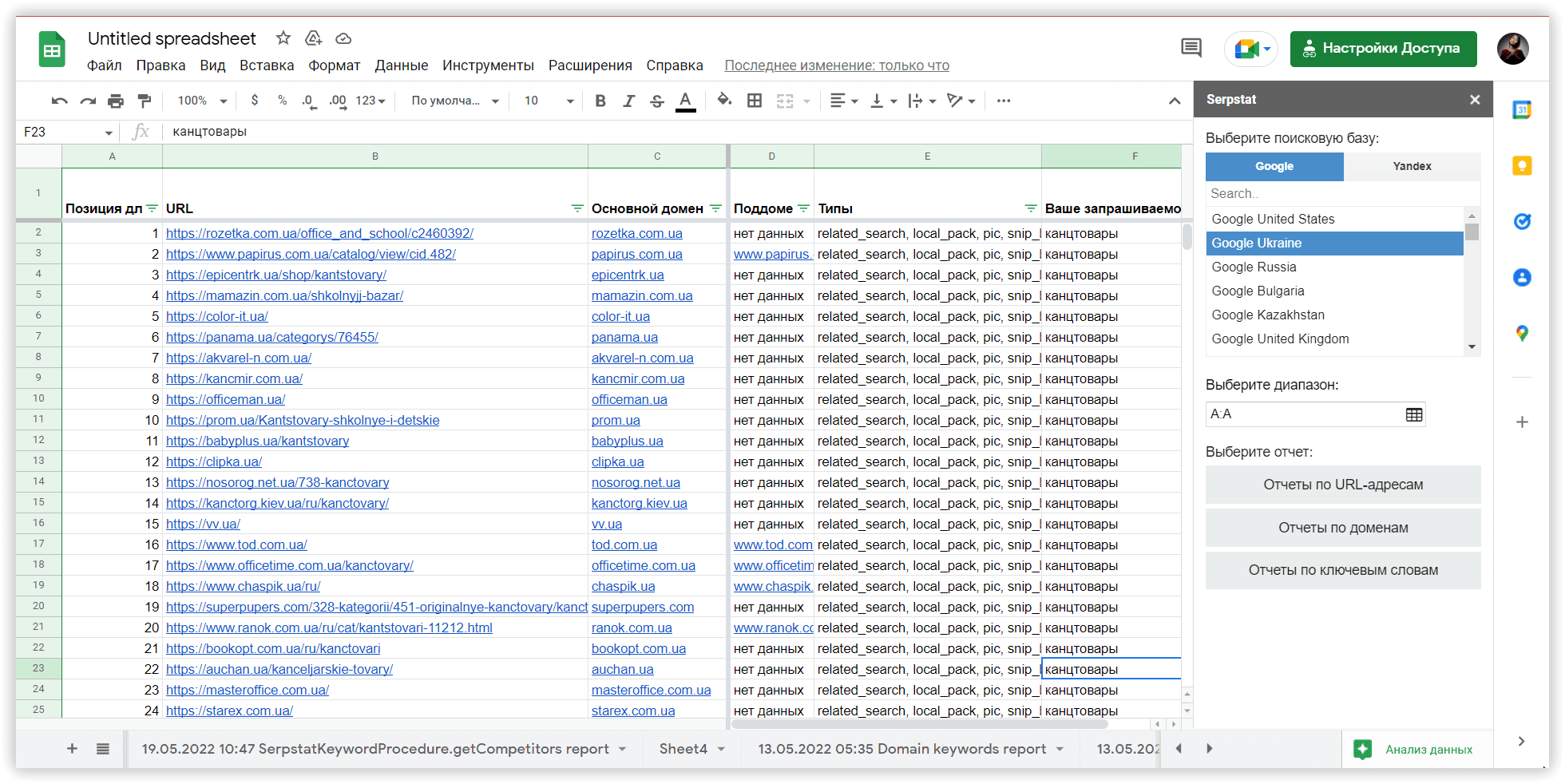
Task: Open the Справка menu
Action: coord(675,65)
